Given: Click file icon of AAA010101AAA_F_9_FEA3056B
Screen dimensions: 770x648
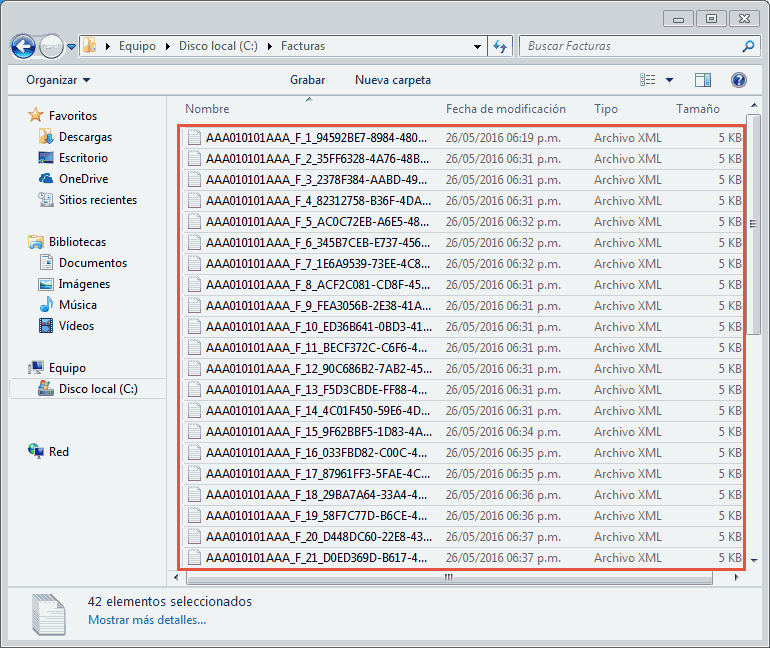Looking at the screenshot, I should coord(194,306).
